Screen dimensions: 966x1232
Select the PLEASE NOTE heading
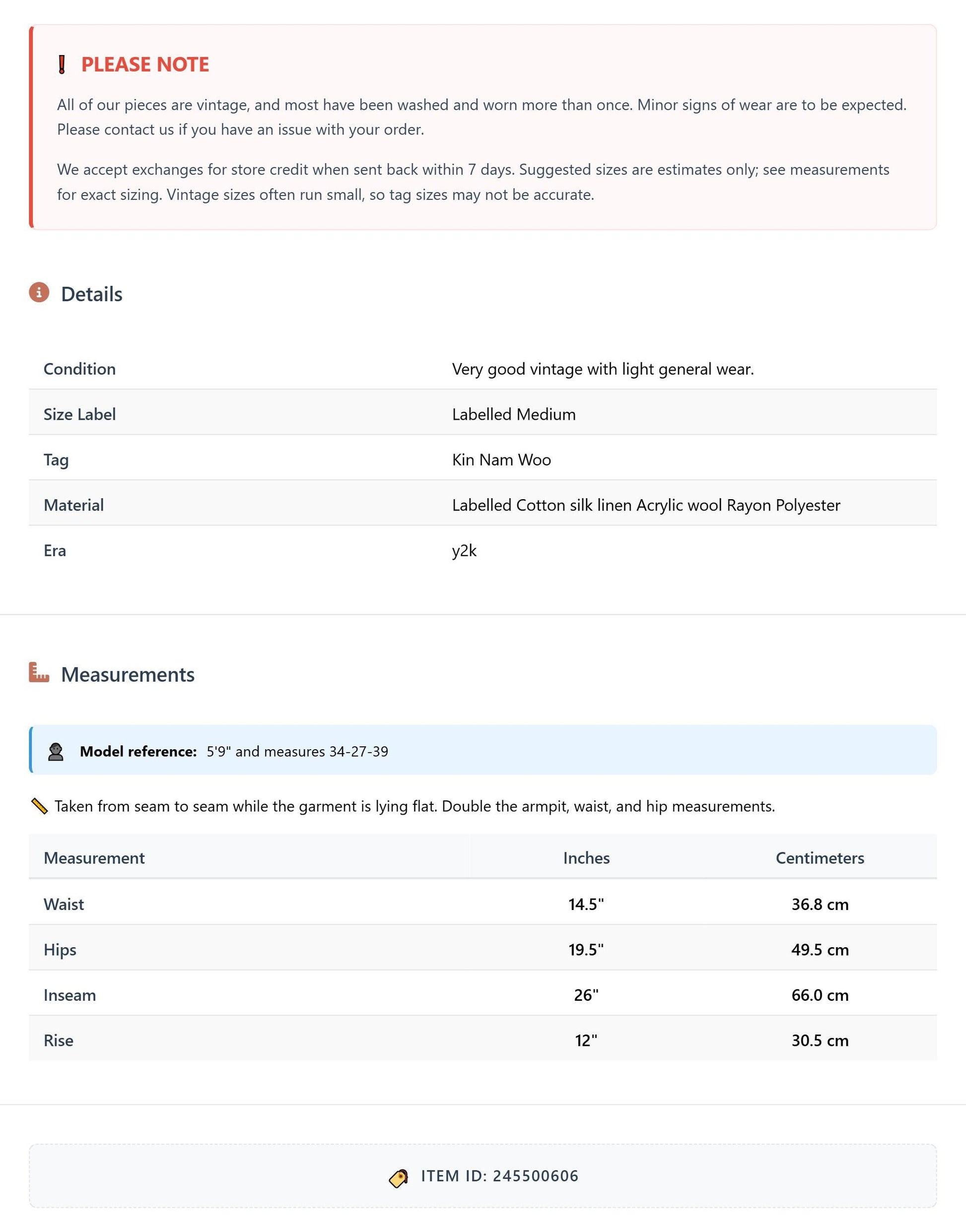pyautogui.click(x=145, y=65)
